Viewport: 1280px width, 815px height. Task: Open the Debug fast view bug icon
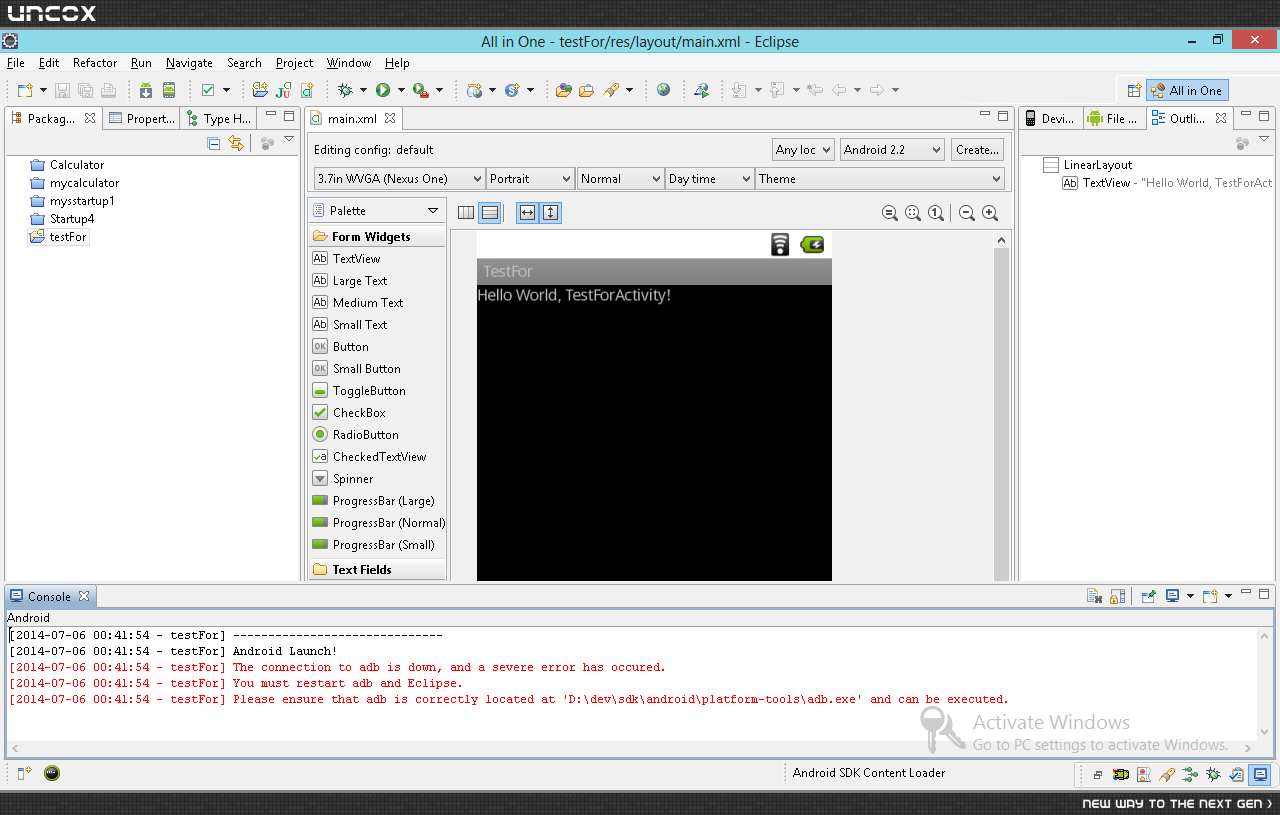1213,774
